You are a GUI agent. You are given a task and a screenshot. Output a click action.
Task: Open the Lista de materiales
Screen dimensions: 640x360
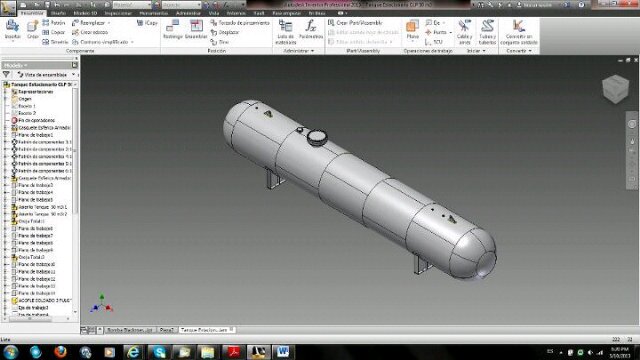[285, 32]
